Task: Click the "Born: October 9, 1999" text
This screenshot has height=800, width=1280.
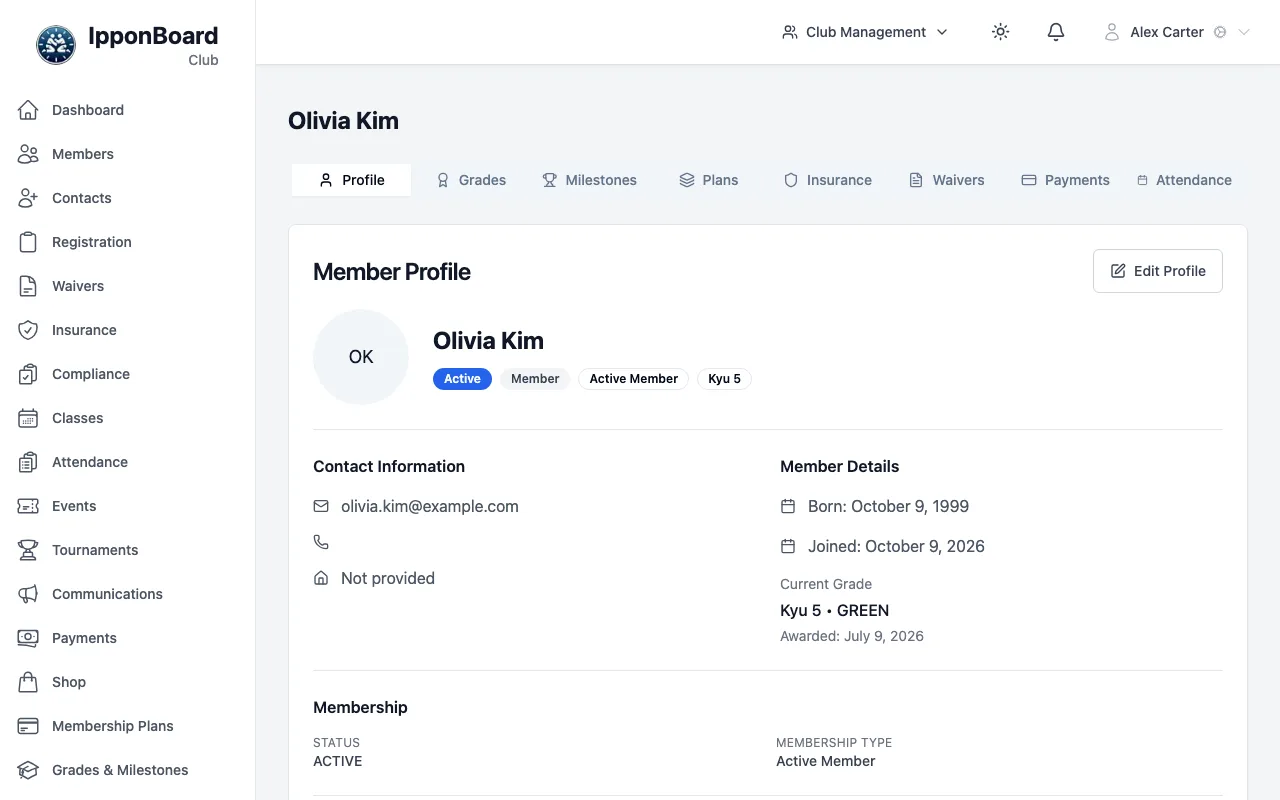Action: click(888, 506)
